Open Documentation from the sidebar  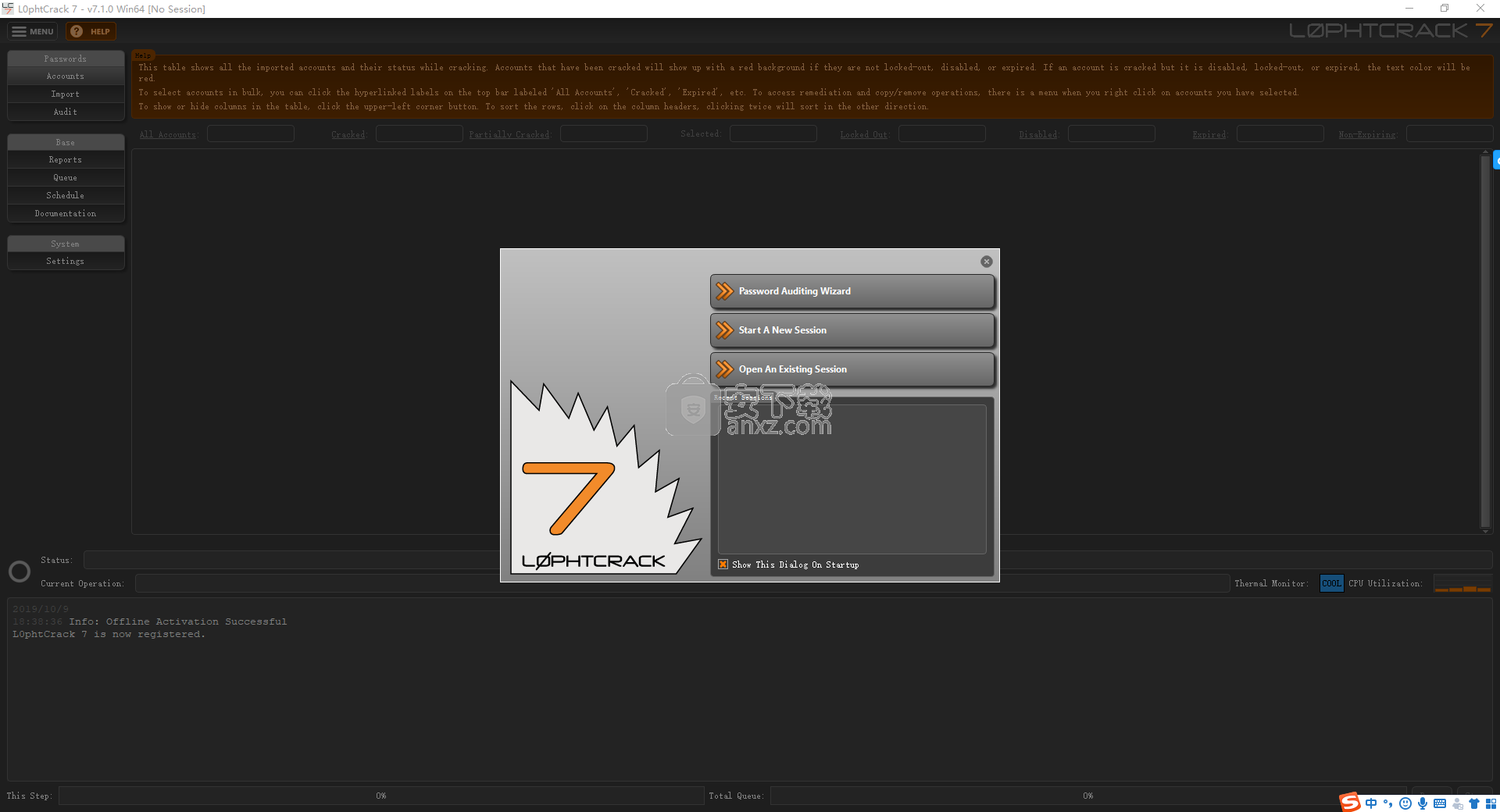(x=66, y=214)
